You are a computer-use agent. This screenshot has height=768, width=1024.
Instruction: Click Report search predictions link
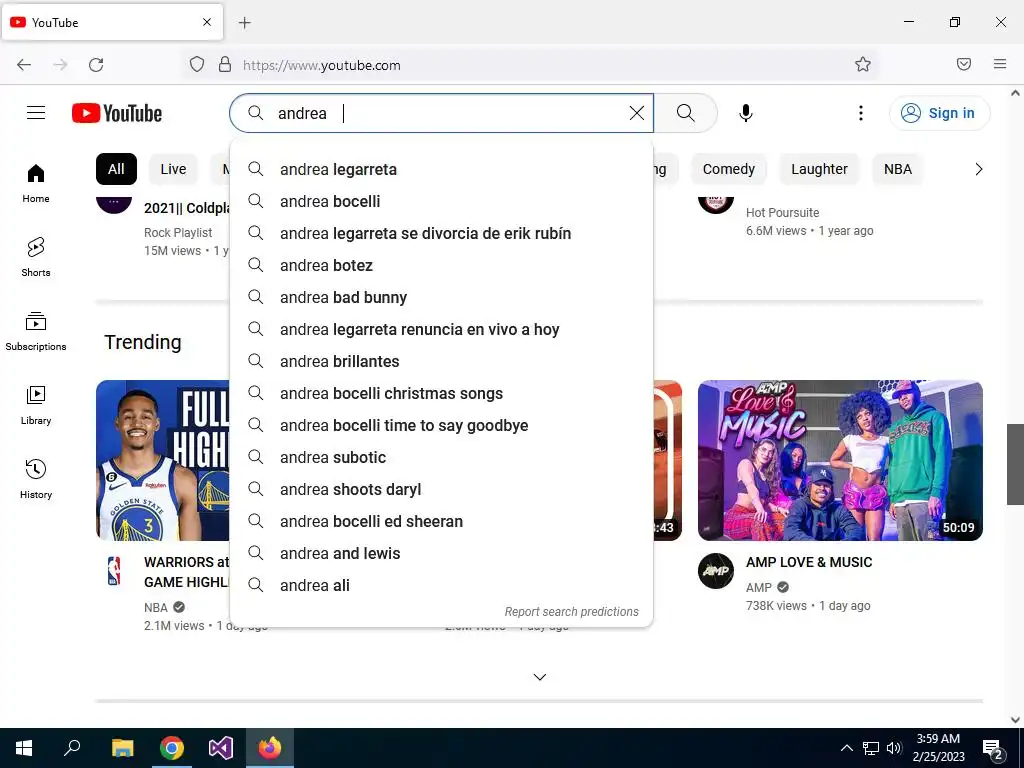point(571,612)
